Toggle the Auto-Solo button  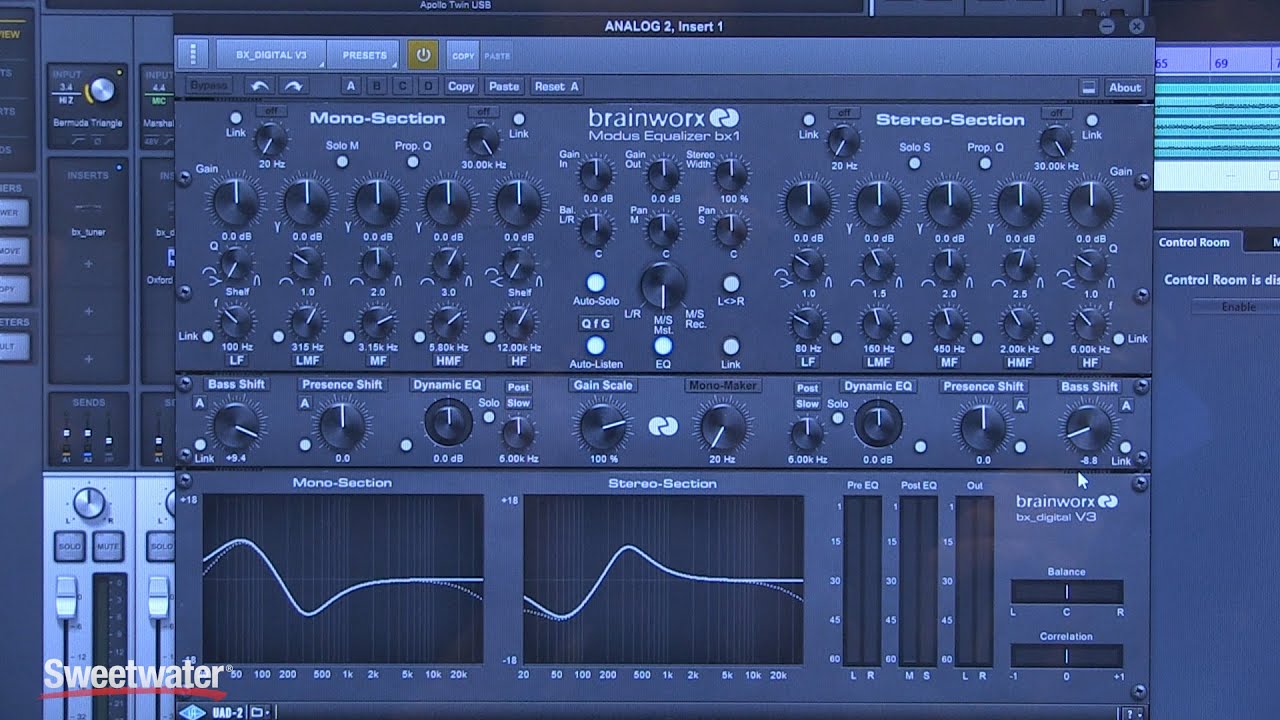click(x=596, y=283)
